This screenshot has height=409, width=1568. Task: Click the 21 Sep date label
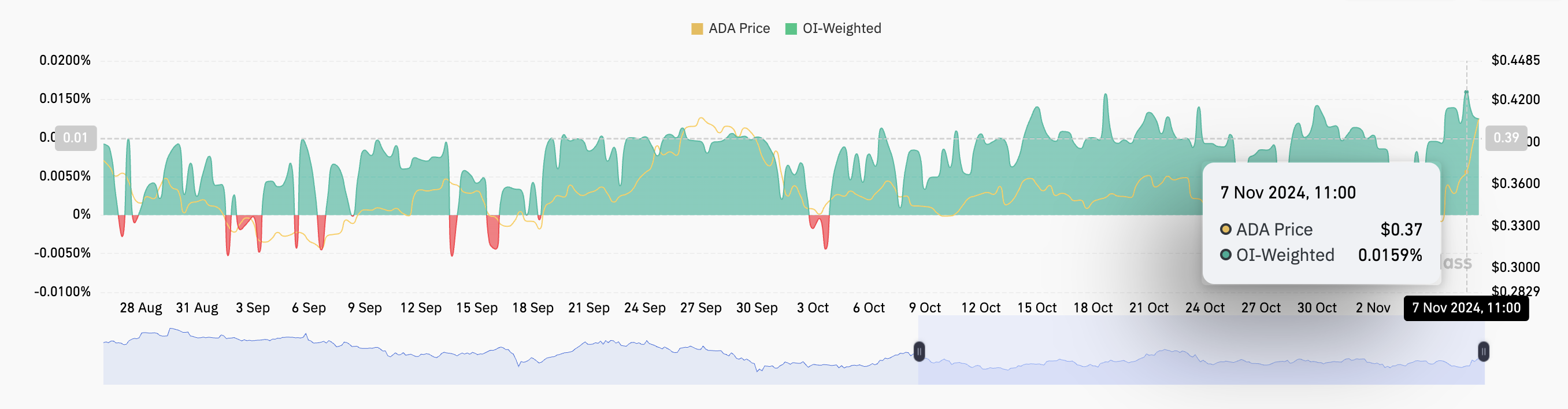588,308
